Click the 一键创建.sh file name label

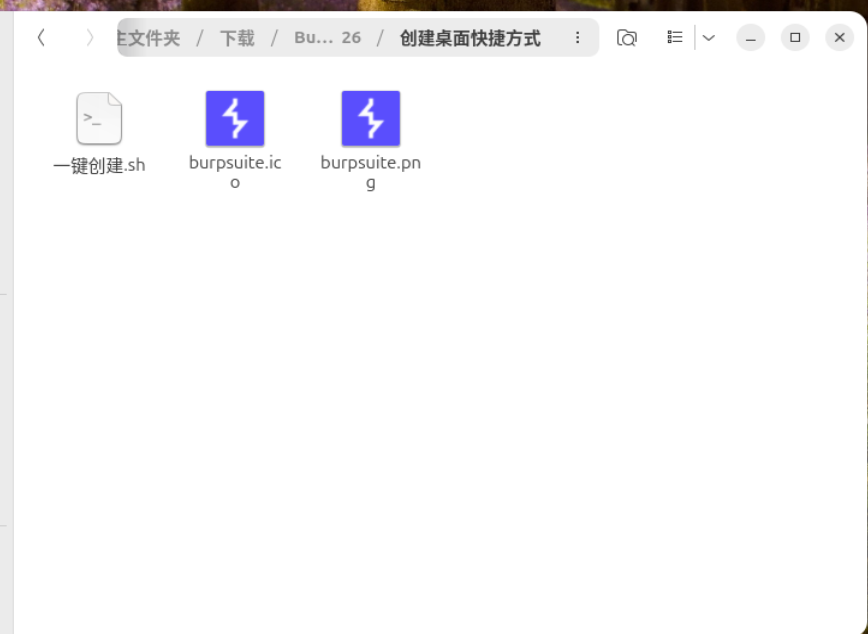click(x=99, y=166)
